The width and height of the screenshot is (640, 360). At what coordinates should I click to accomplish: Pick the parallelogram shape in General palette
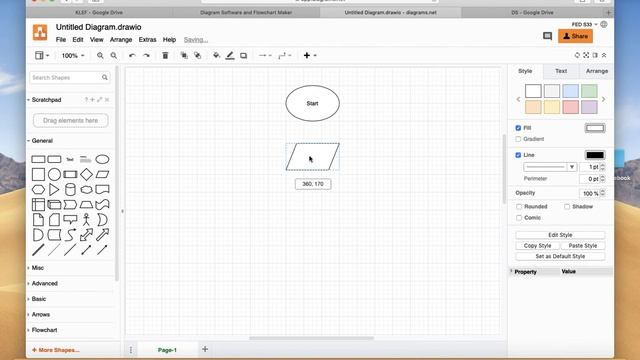pyautogui.click(x=102, y=174)
